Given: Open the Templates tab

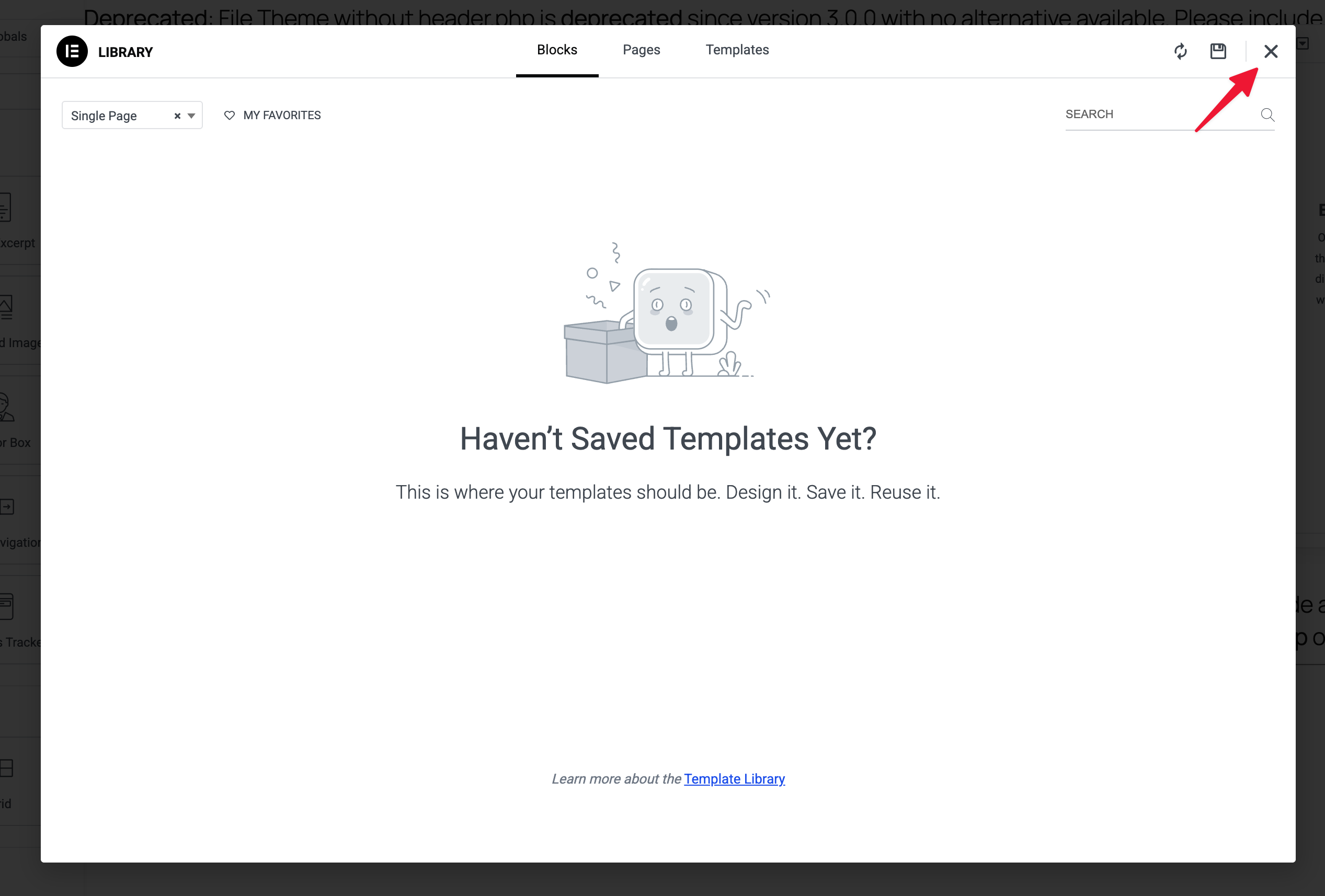Looking at the screenshot, I should point(737,50).
